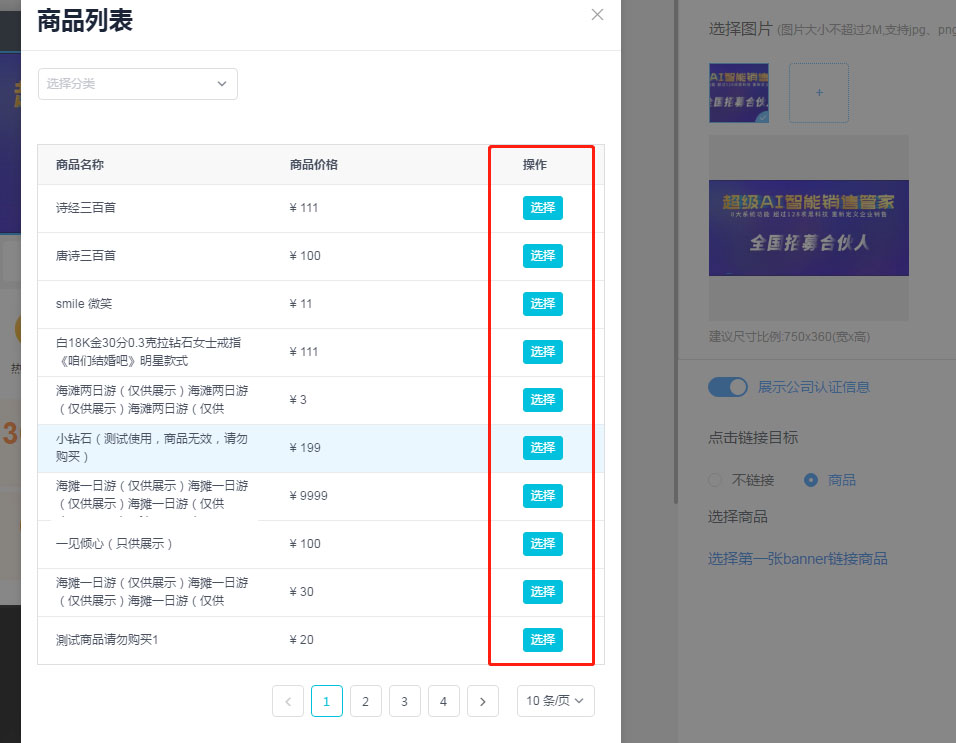
Task: Toggle 展示公司认证信息 switch
Action: point(728,387)
